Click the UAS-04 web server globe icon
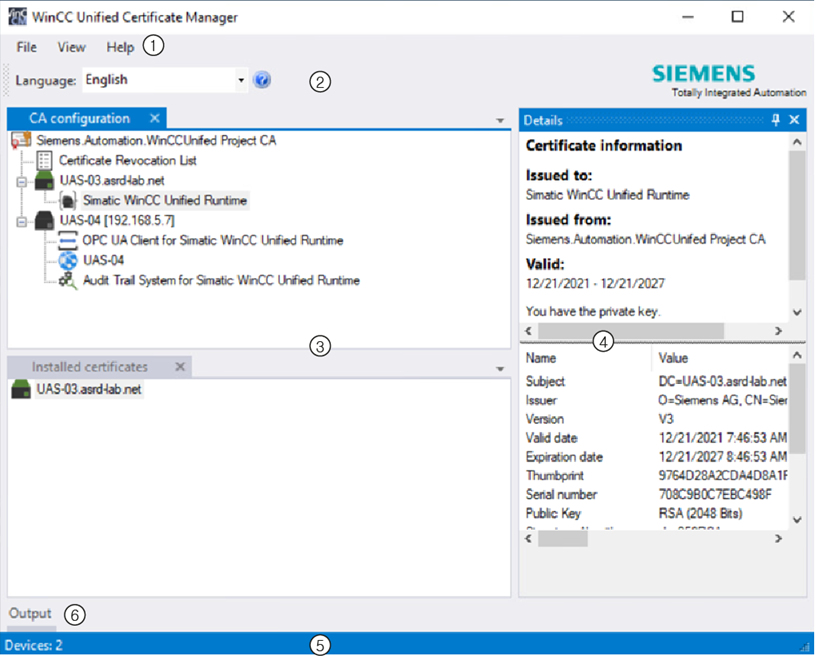Screen dimensions: 815x656 pyautogui.click(x=68, y=261)
